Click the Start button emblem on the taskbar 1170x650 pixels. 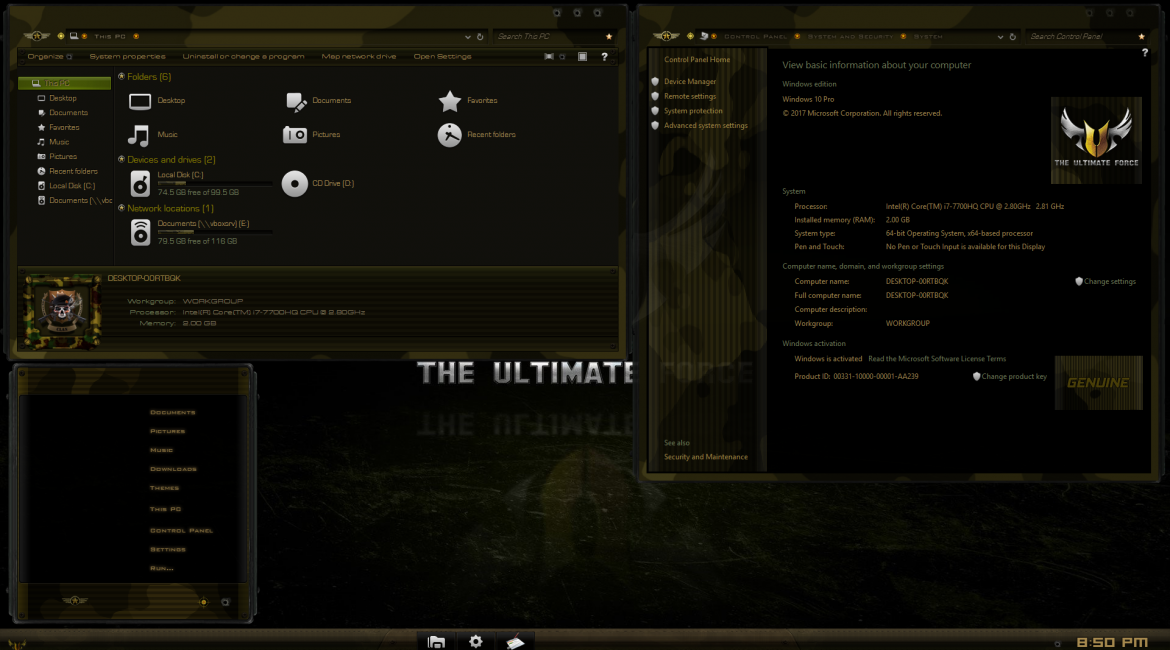point(16,643)
